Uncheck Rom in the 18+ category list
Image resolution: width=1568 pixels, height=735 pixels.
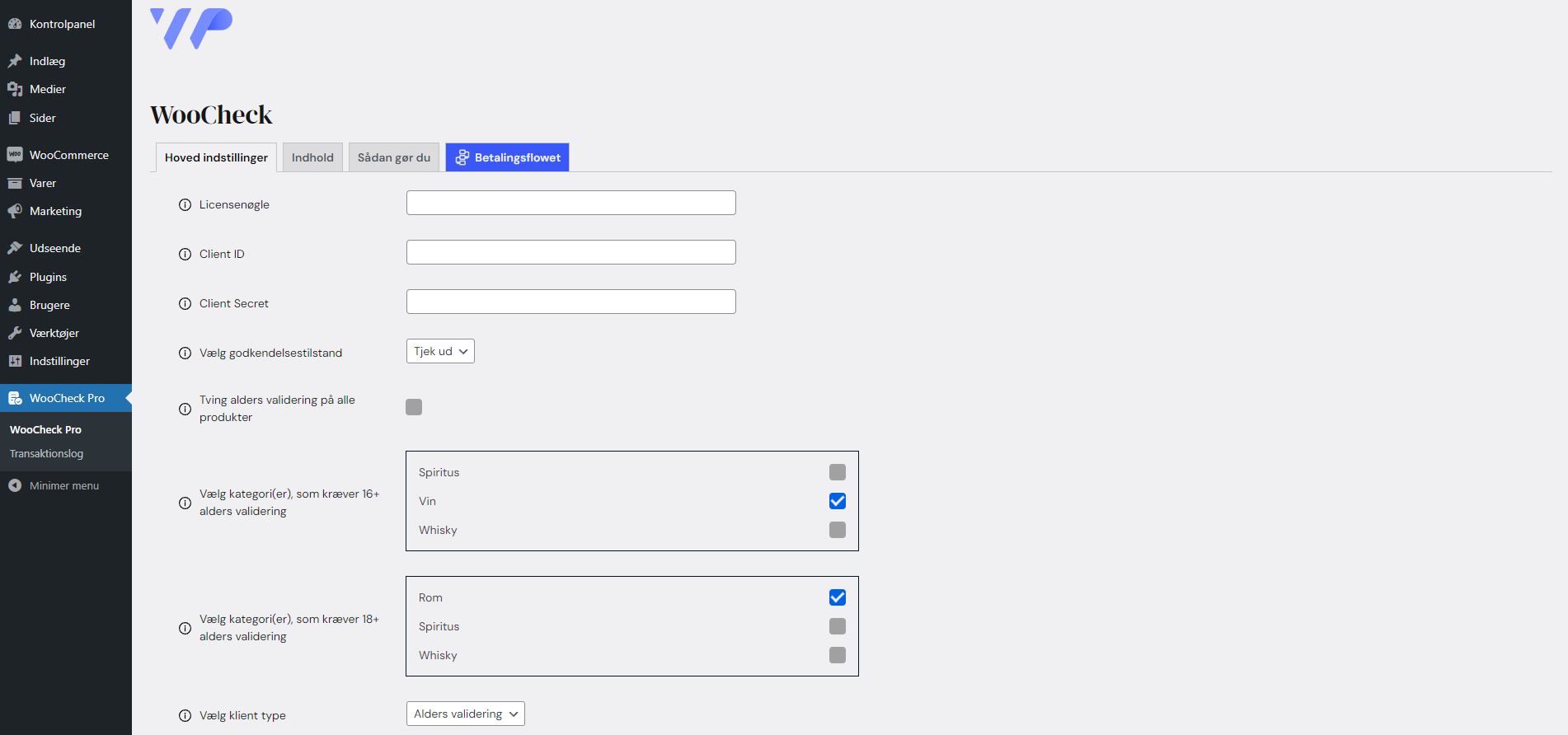click(x=837, y=597)
